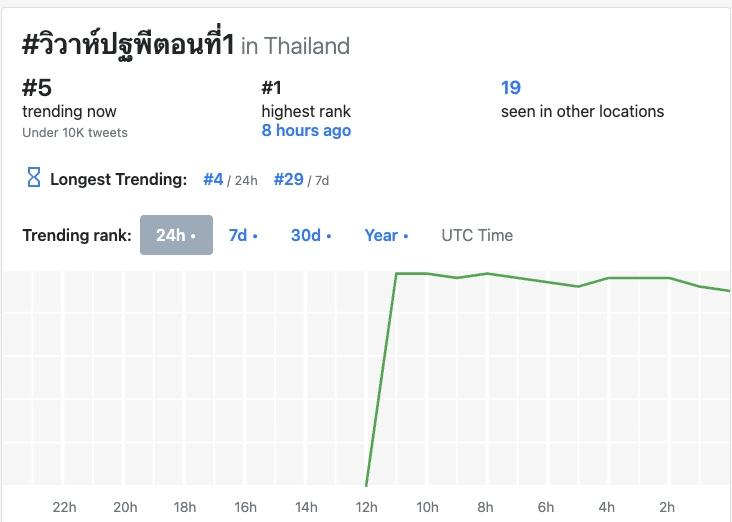Click the Thai hashtag title
Image resolution: width=732 pixels, height=522 pixels.
(x=127, y=45)
